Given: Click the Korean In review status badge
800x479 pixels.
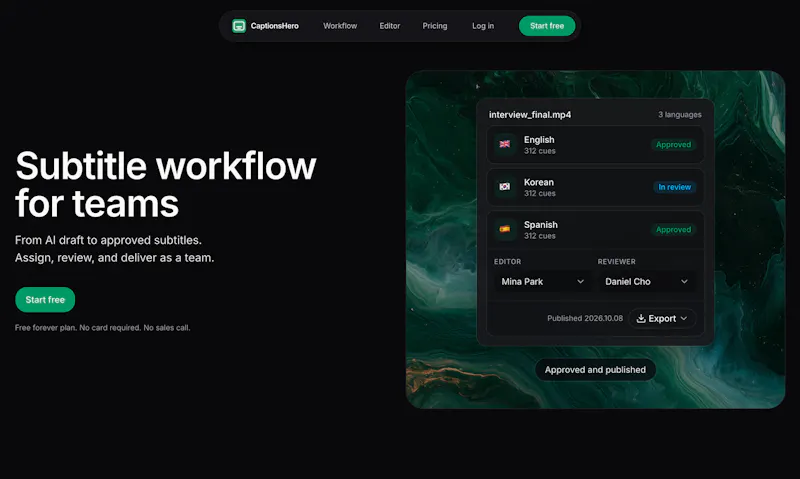Looking at the screenshot, I should click(674, 187).
